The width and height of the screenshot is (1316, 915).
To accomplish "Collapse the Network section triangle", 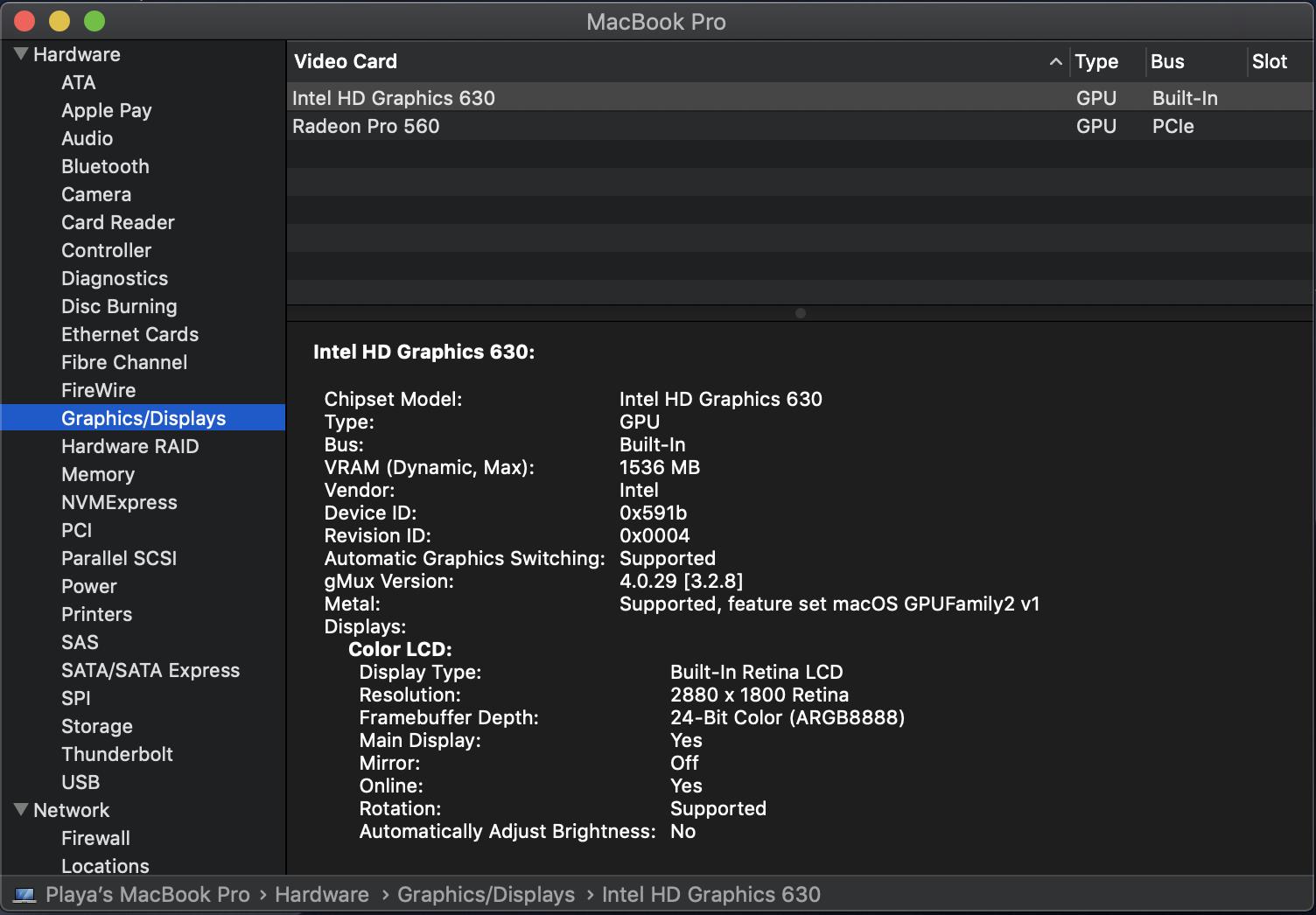I will click(x=22, y=810).
